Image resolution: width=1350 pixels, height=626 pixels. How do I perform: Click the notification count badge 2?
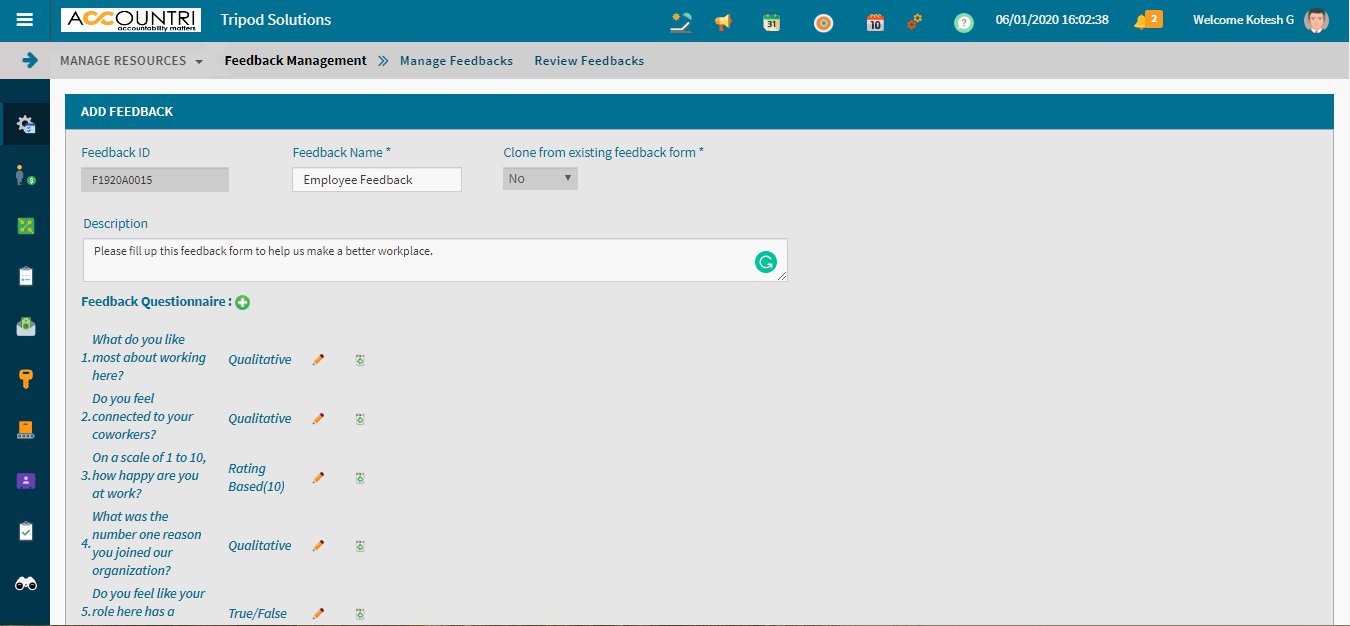pyautogui.click(x=1154, y=18)
